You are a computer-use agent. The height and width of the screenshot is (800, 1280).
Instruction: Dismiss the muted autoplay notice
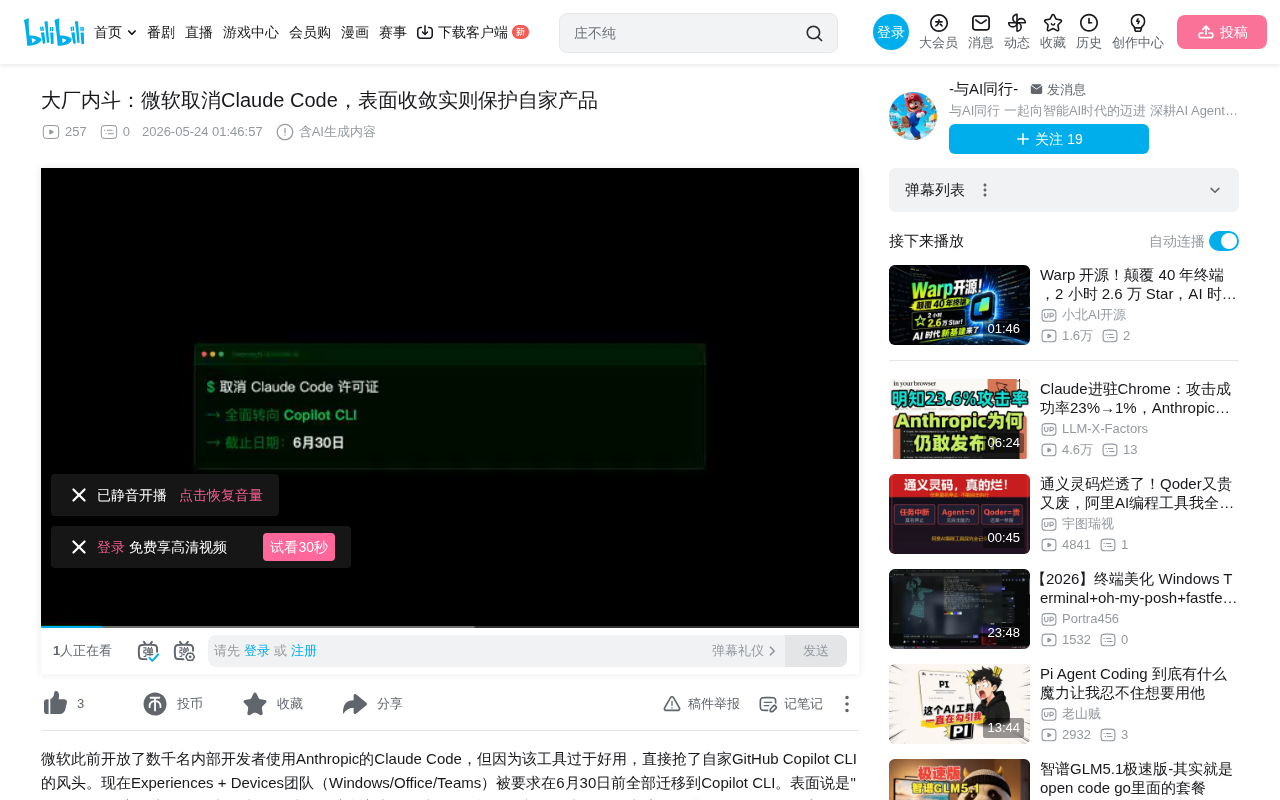(79, 495)
